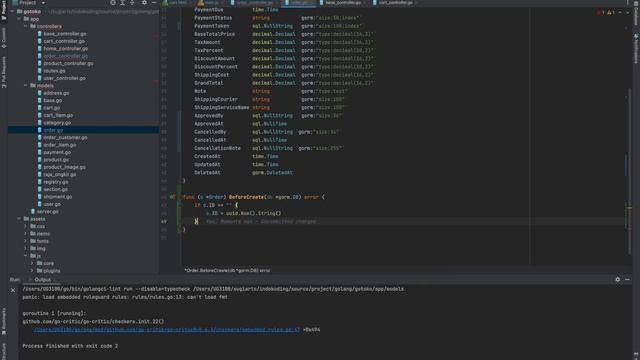Collapse the gotoko root folder
Viewport: 640px width, 360px height.
12,11
